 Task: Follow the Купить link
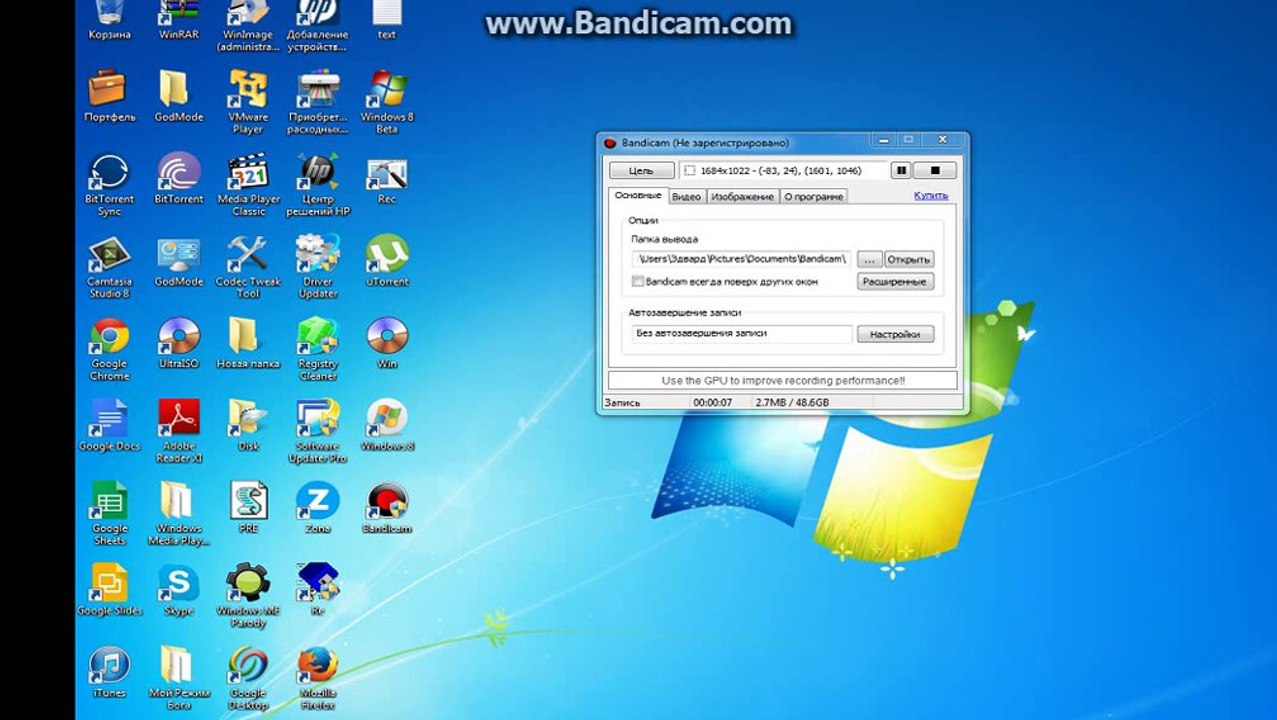pos(931,196)
